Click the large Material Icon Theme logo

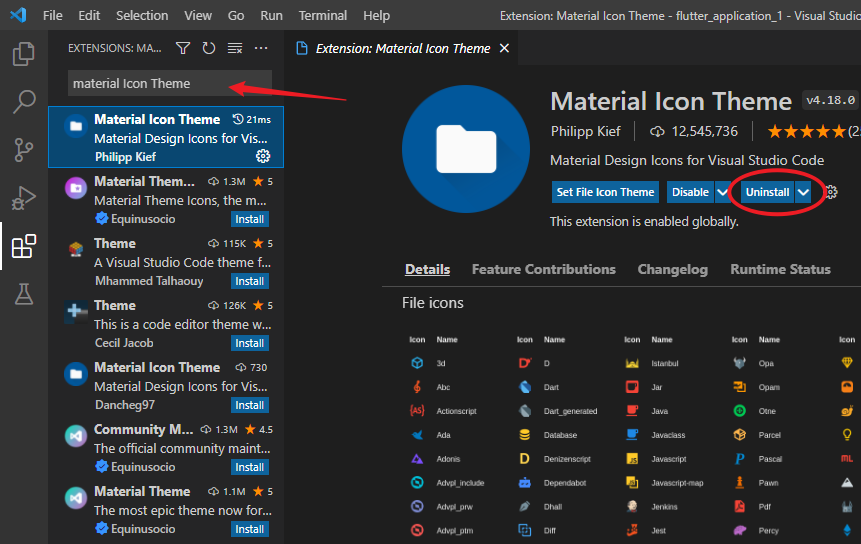coord(466,149)
